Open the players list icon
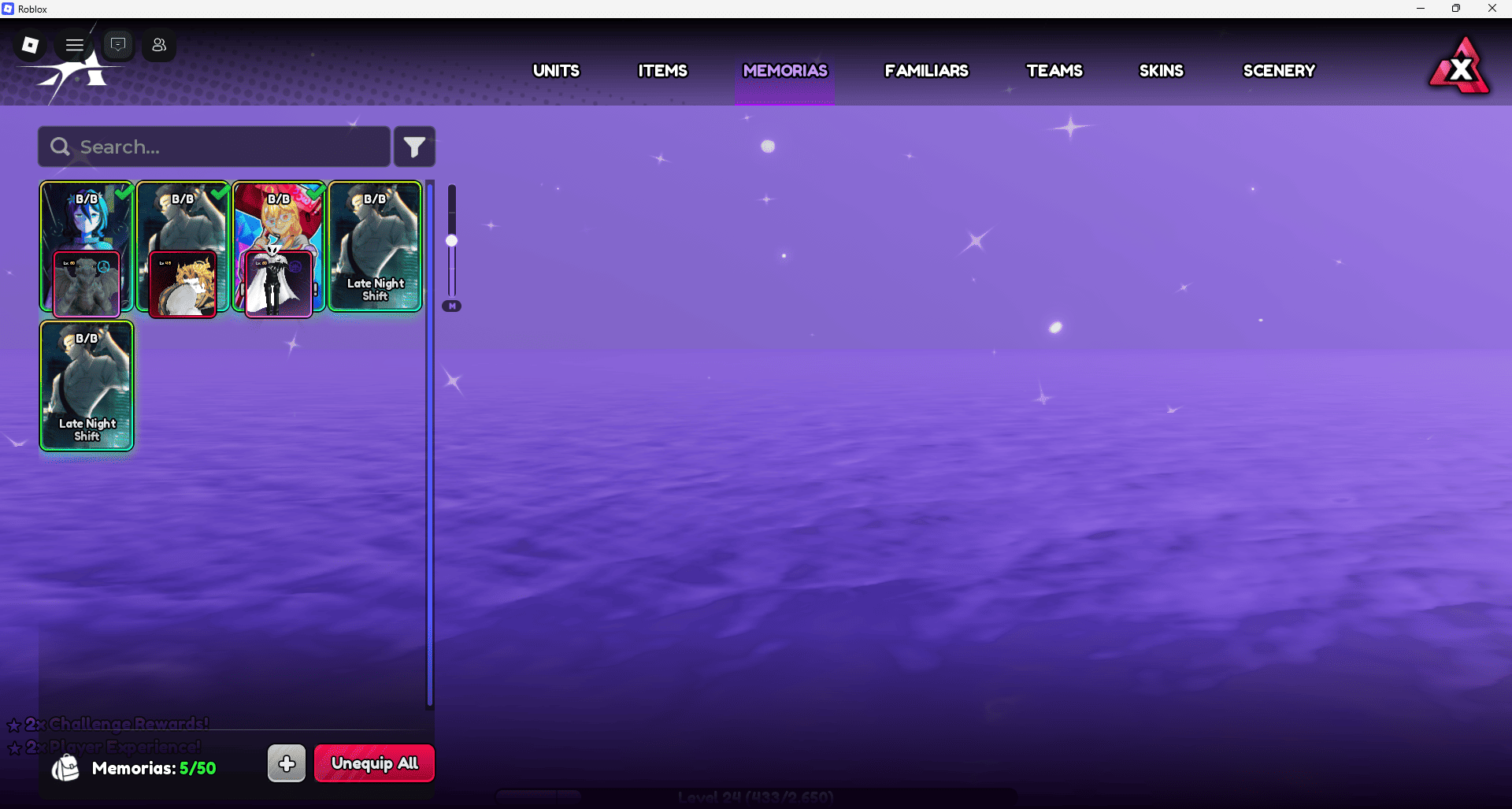Image resolution: width=1512 pixels, height=809 pixels. (x=159, y=45)
